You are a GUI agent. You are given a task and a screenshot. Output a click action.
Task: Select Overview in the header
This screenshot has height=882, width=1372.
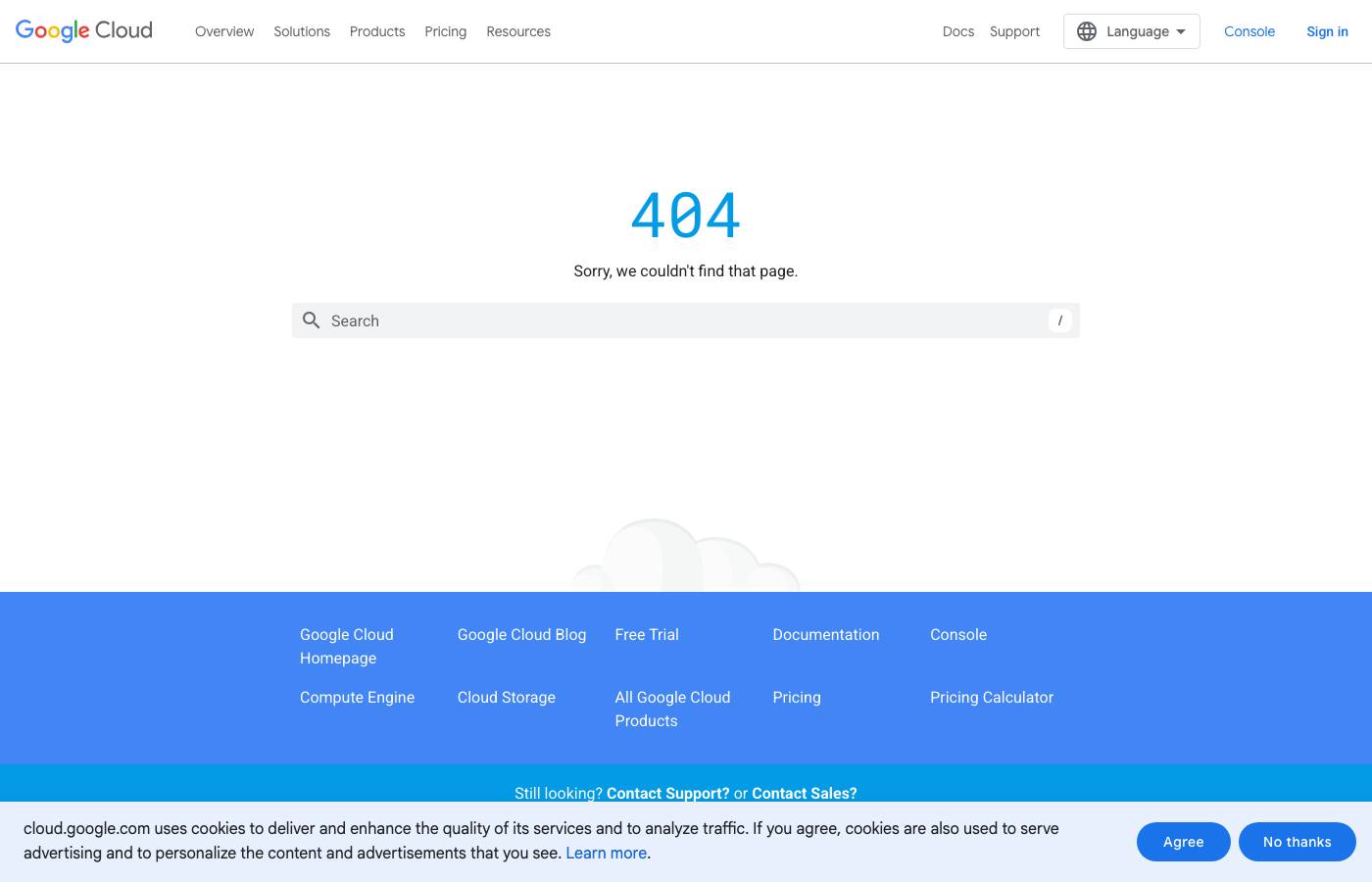[x=224, y=31]
